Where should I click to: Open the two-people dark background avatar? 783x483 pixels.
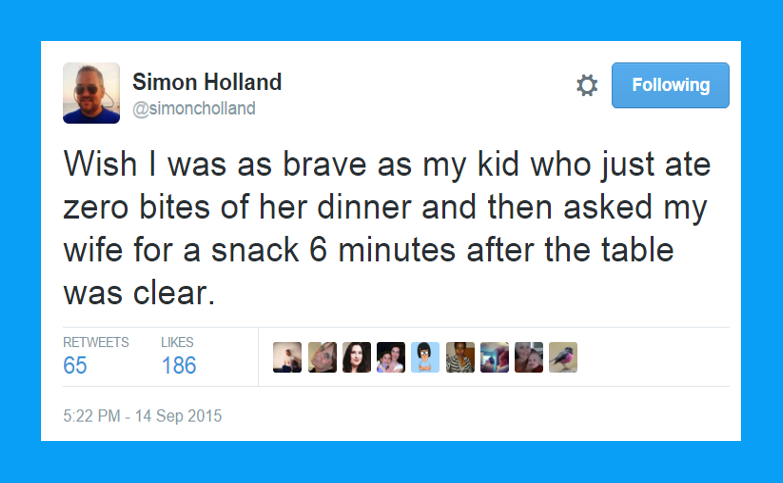point(391,357)
